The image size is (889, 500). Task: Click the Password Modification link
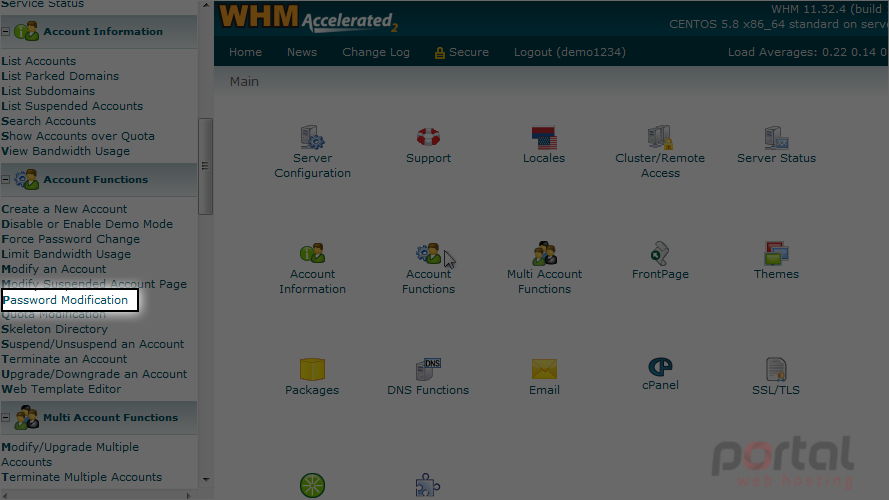coord(66,300)
